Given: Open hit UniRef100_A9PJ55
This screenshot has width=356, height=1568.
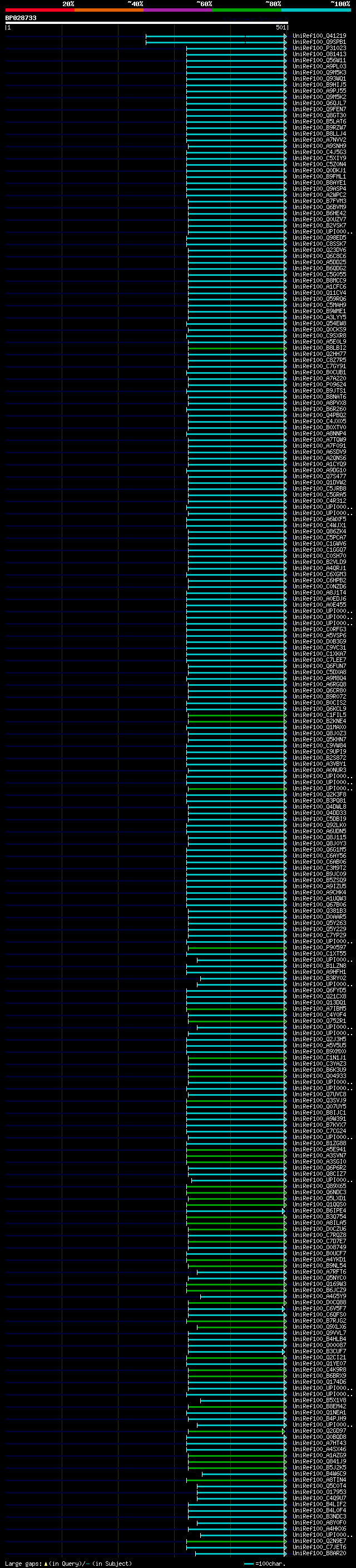Looking at the screenshot, I should coord(319,91).
